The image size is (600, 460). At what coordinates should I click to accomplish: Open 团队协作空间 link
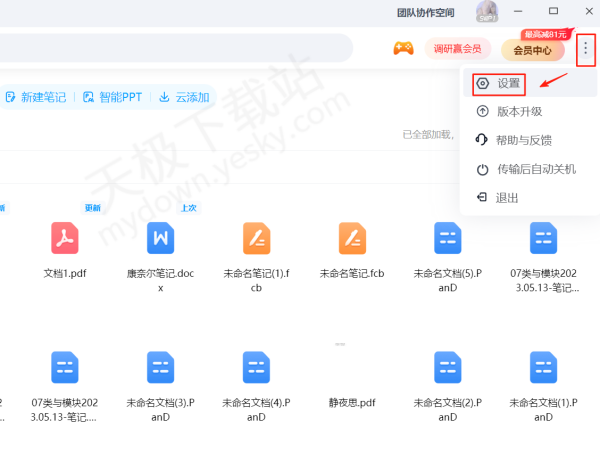click(x=425, y=13)
